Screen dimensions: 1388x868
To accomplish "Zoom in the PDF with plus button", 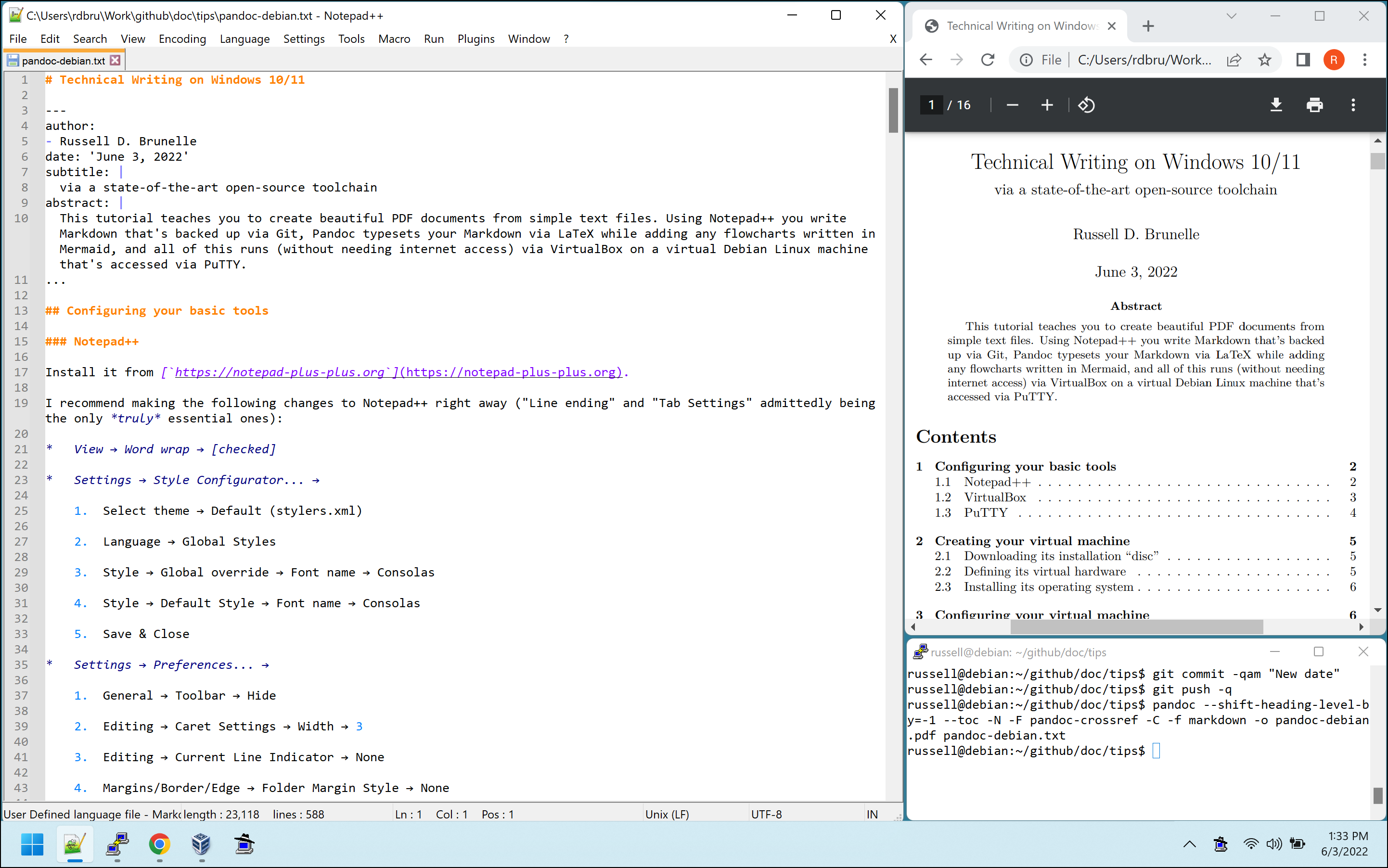I will [x=1047, y=105].
